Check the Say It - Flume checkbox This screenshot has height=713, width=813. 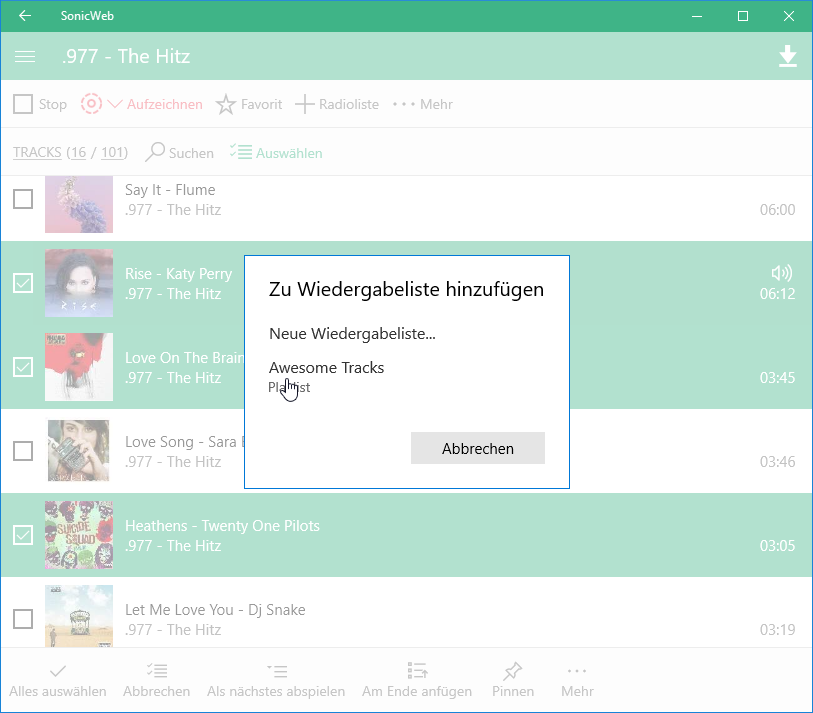click(x=23, y=199)
